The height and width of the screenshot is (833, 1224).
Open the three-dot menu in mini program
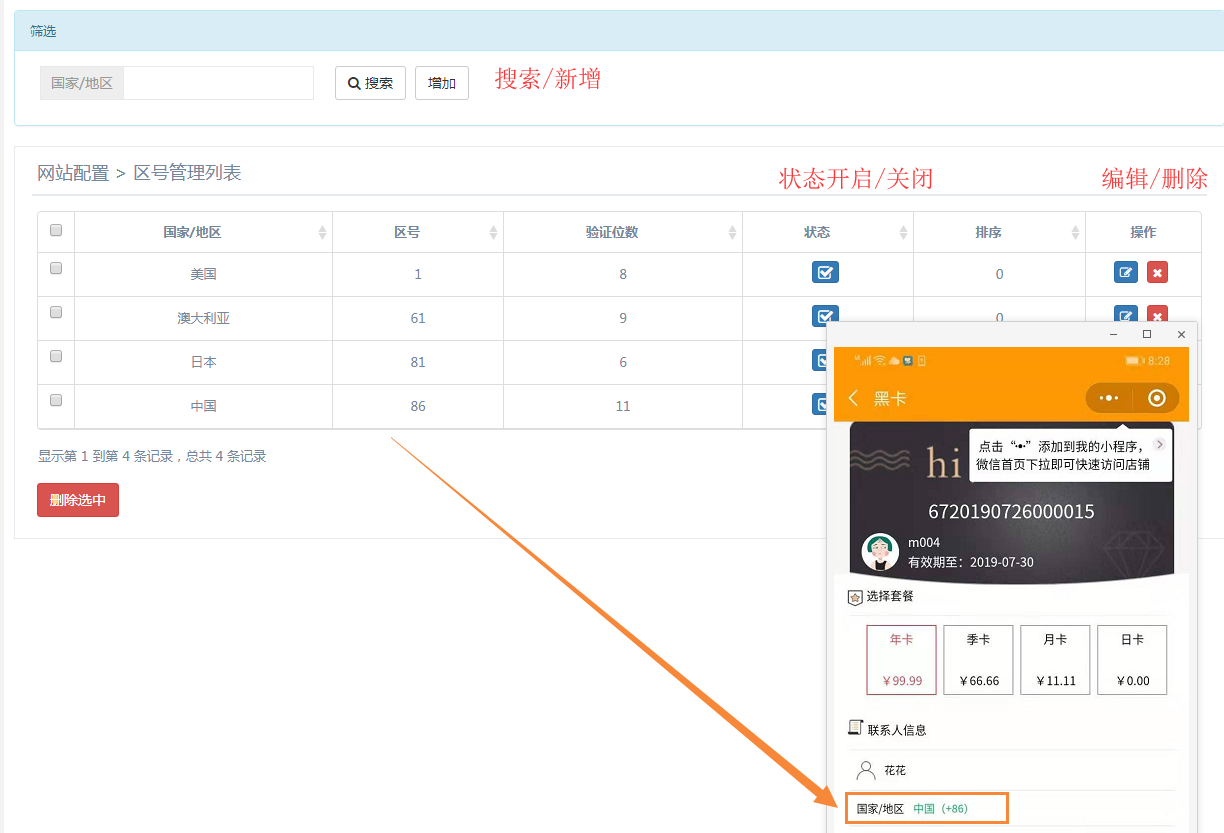click(x=1109, y=398)
